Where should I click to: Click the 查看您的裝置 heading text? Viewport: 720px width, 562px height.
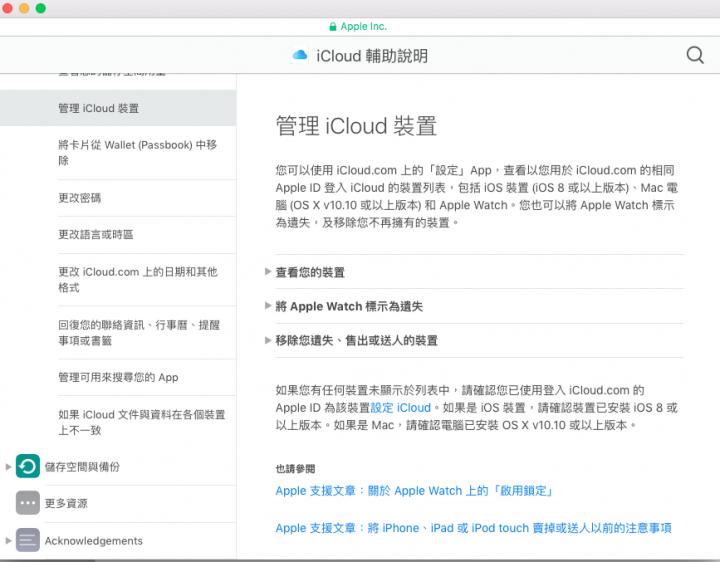click(x=310, y=272)
